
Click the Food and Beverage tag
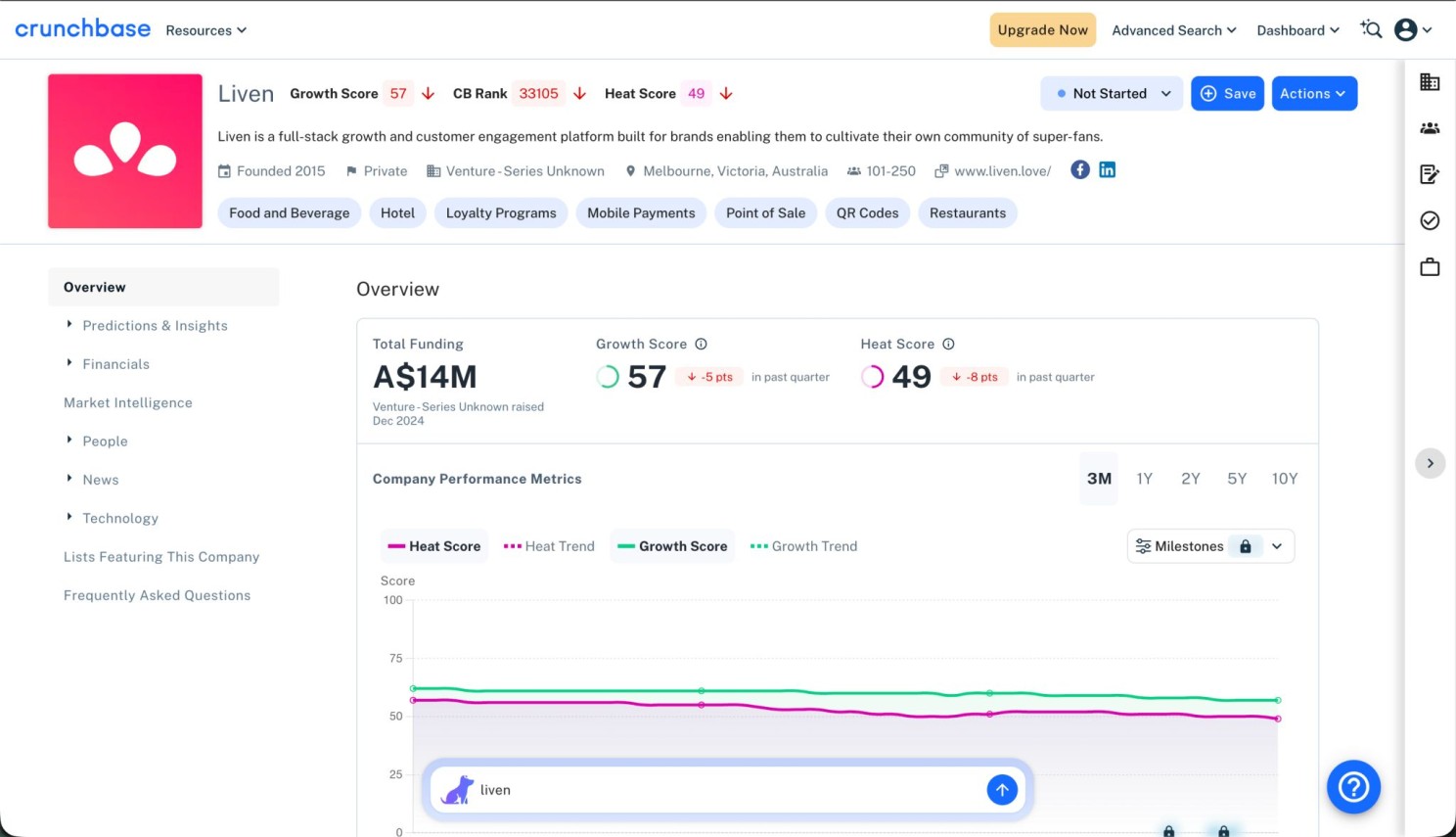[290, 213]
